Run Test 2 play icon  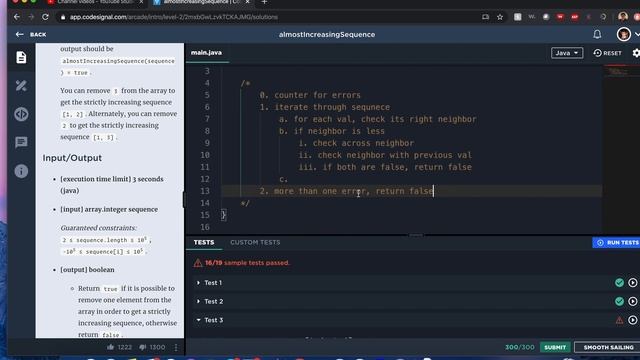633,301
